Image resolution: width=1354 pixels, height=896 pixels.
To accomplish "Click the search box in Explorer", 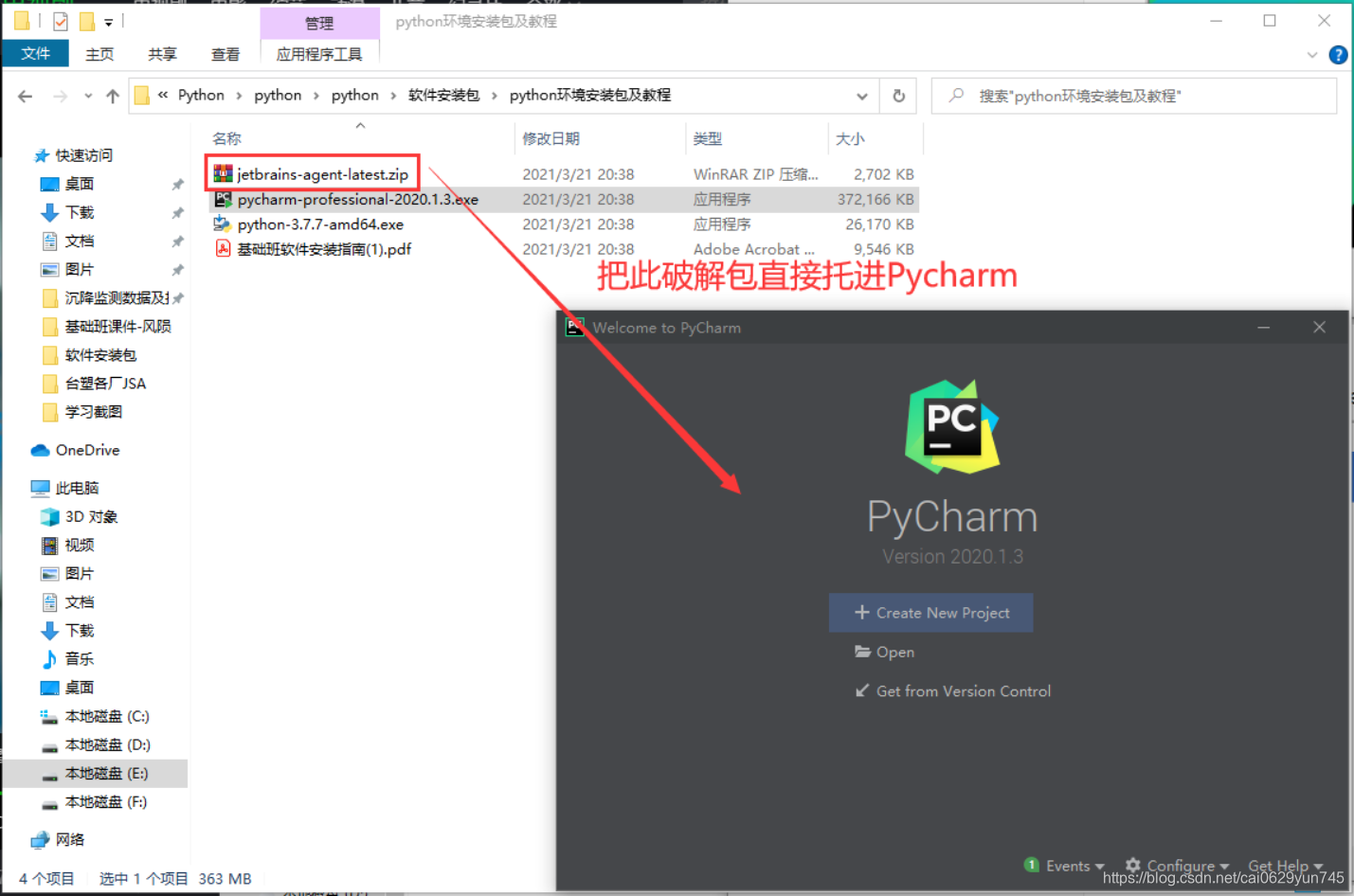I will [x=1133, y=96].
